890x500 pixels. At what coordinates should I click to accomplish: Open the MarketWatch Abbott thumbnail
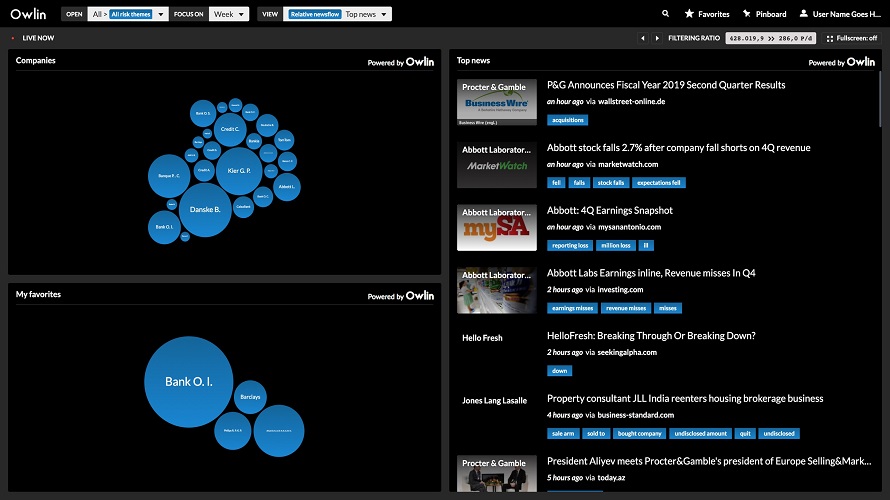pyautogui.click(x=497, y=165)
